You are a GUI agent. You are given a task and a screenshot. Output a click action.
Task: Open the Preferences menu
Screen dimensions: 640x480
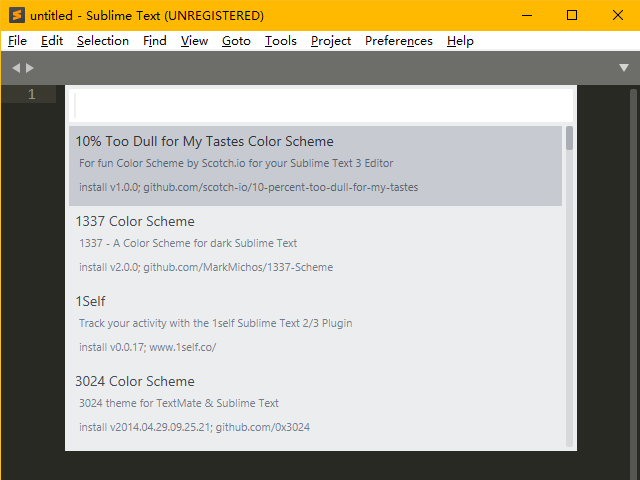pos(398,41)
